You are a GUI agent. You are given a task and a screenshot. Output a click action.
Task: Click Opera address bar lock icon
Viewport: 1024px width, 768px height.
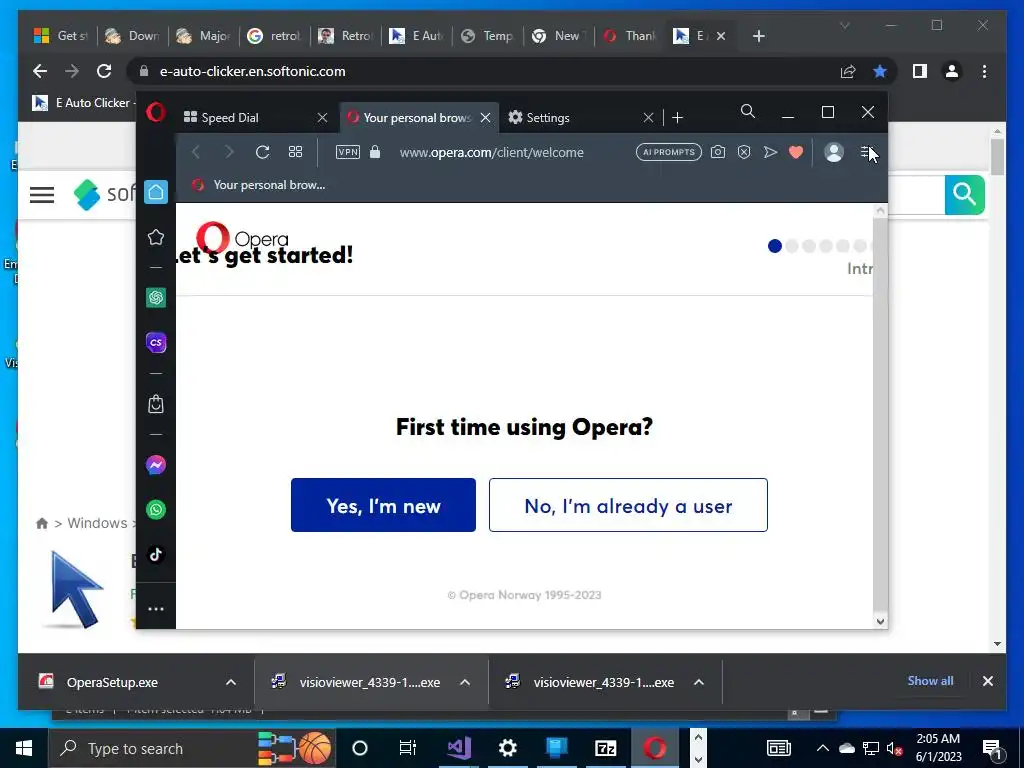click(375, 152)
